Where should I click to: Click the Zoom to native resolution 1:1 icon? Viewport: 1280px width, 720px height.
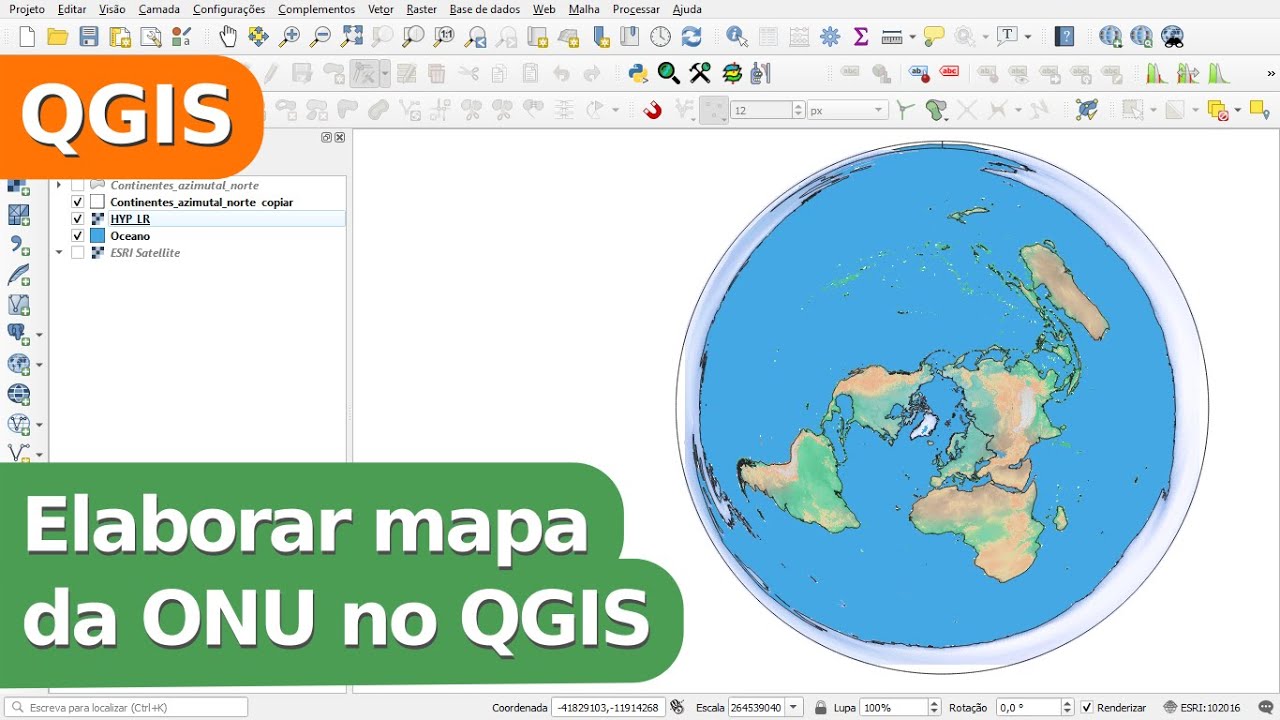445,37
